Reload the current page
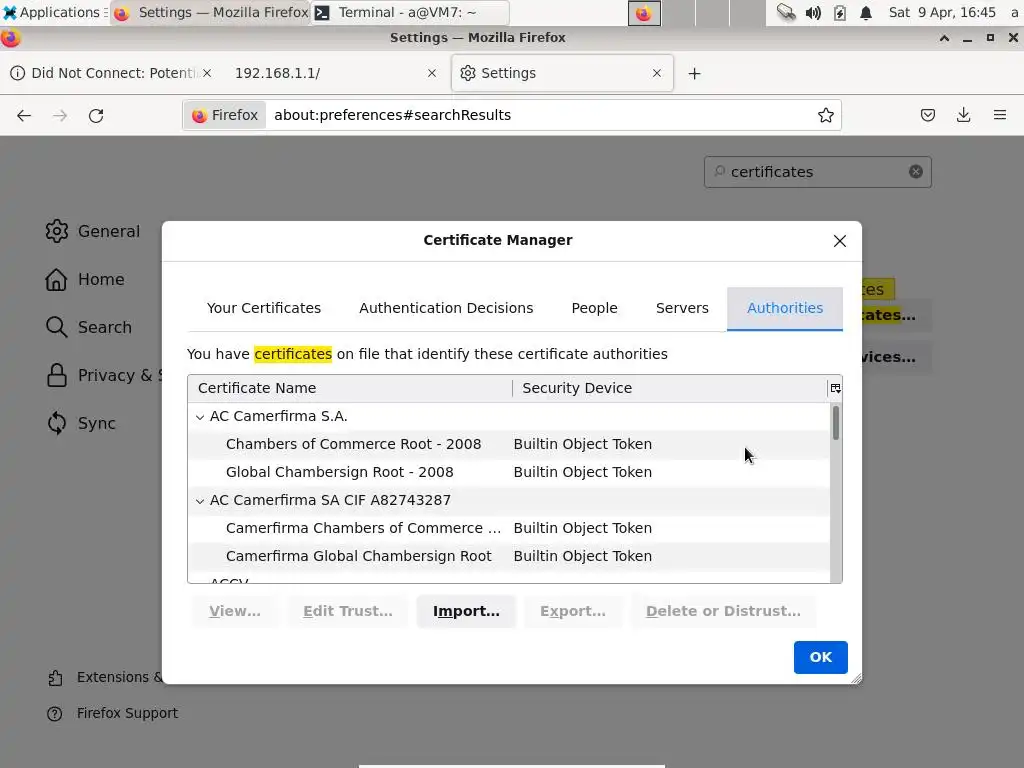This screenshot has height=768, width=1024. click(x=96, y=116)
